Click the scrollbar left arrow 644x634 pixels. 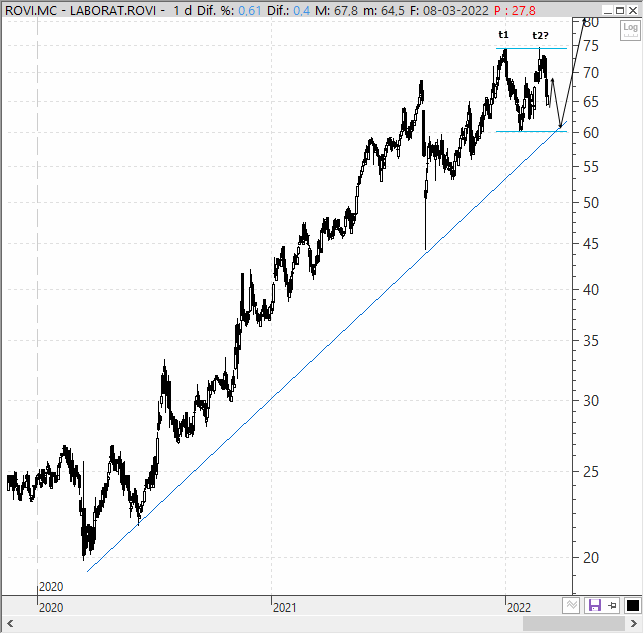pyautogui.click(x=10, y=624)
